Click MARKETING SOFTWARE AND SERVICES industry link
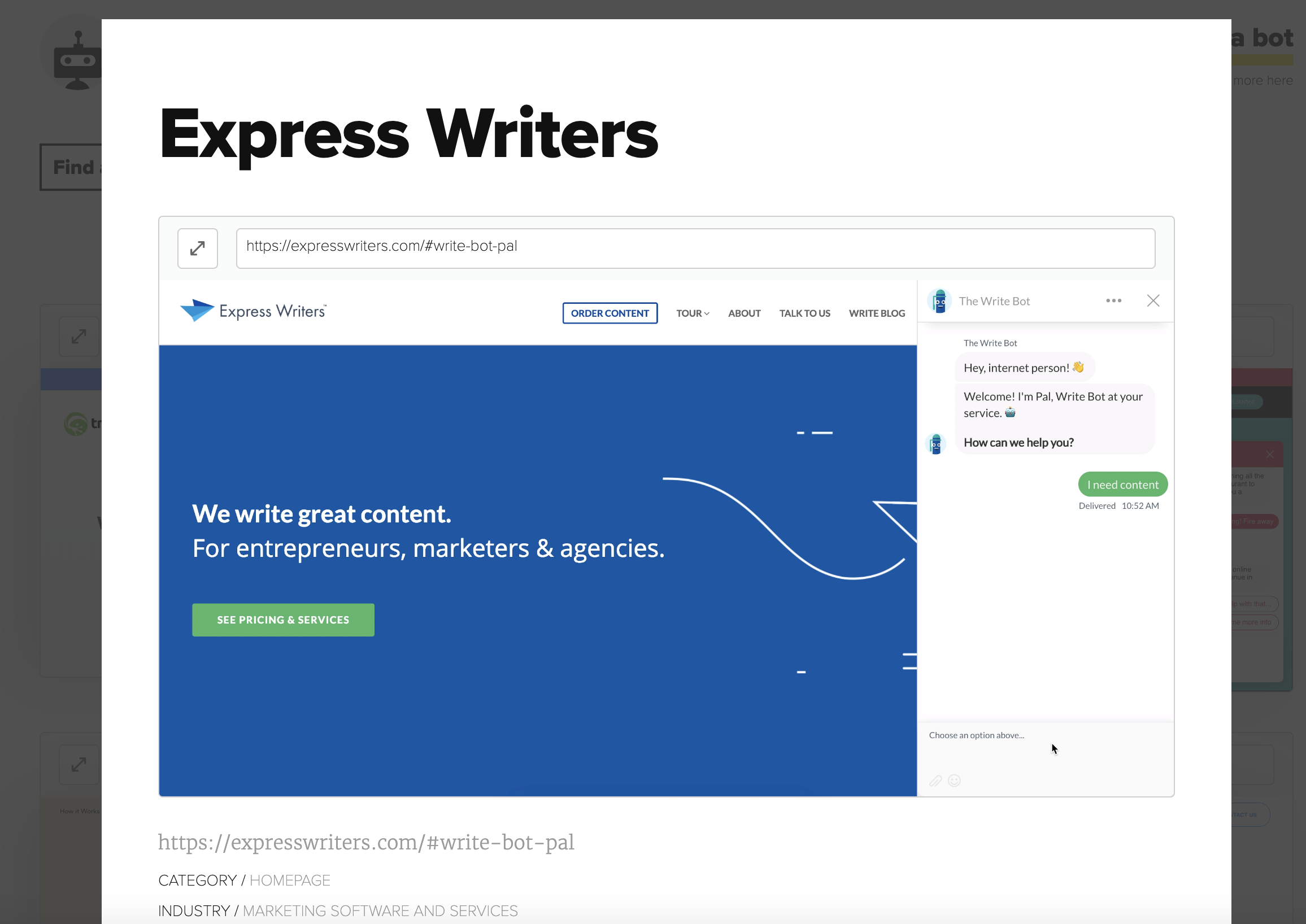Viewport: 1306px width, 924px height. tap(380, 910)
